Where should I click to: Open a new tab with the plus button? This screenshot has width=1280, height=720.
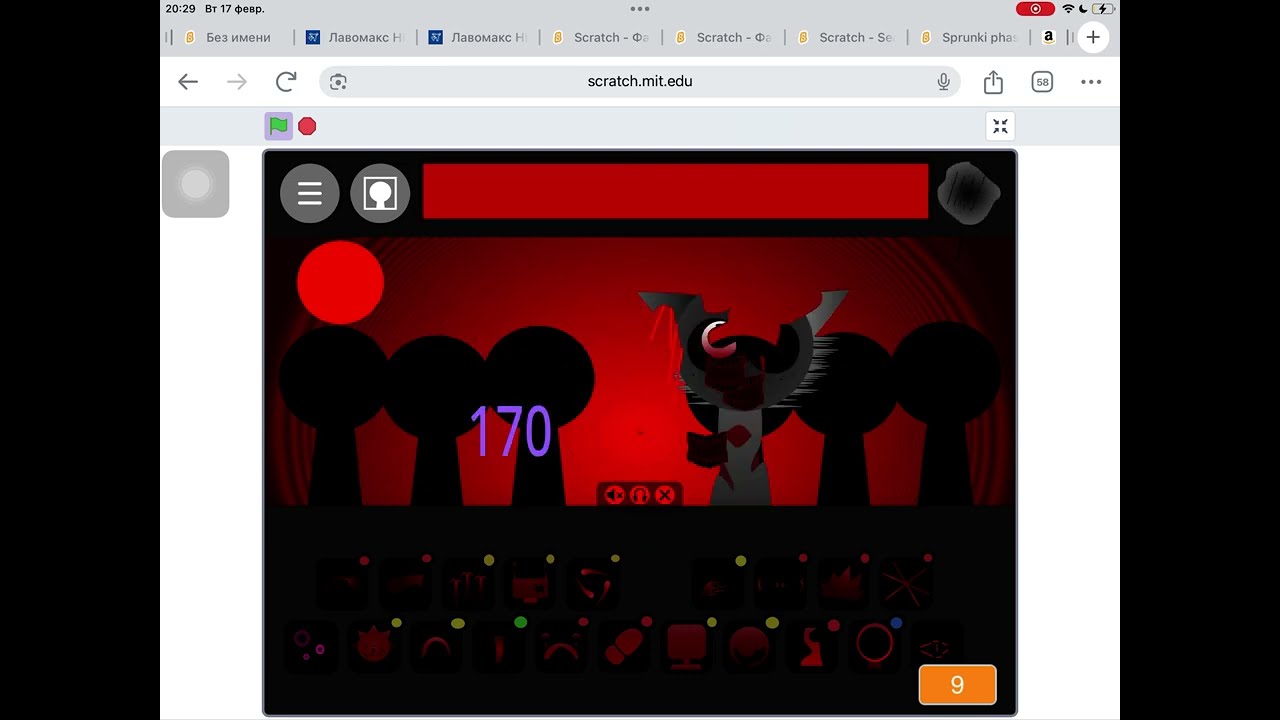[1093, 37]
